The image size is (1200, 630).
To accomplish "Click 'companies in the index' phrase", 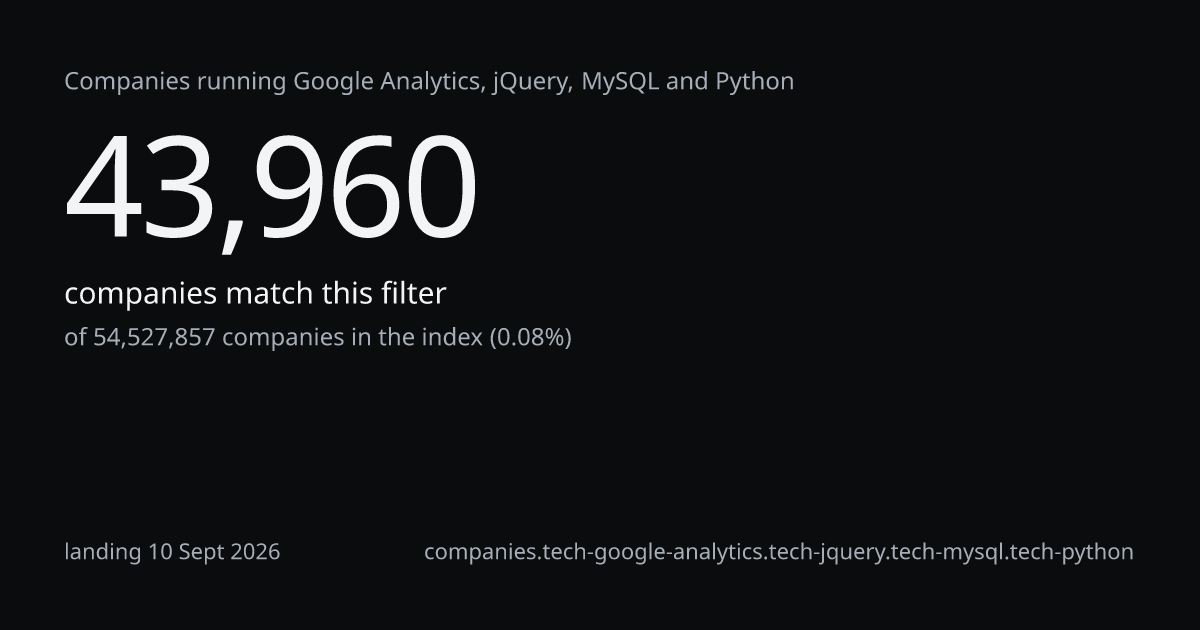I will click(x=352, y=338).
